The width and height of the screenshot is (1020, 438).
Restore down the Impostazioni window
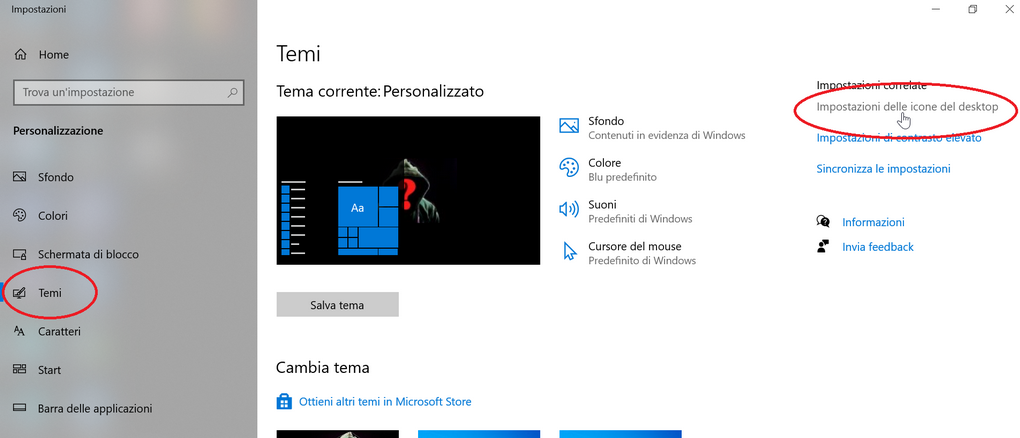pos(973,9)
